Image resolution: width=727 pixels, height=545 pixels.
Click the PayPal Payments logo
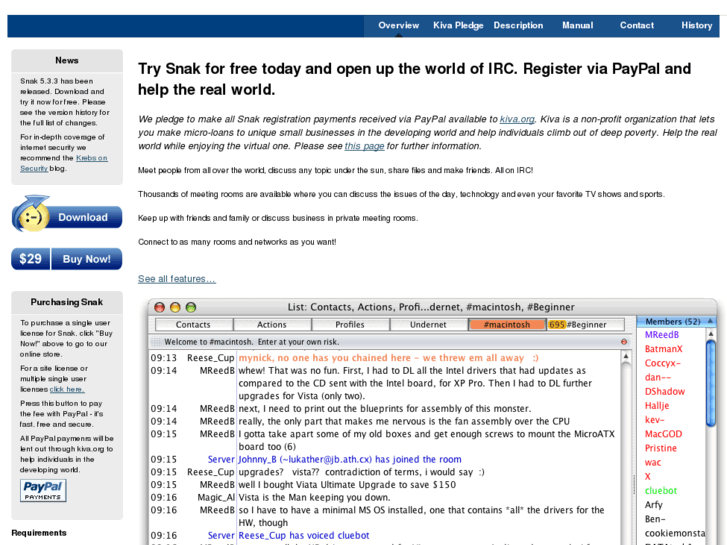tap(43, 491)
